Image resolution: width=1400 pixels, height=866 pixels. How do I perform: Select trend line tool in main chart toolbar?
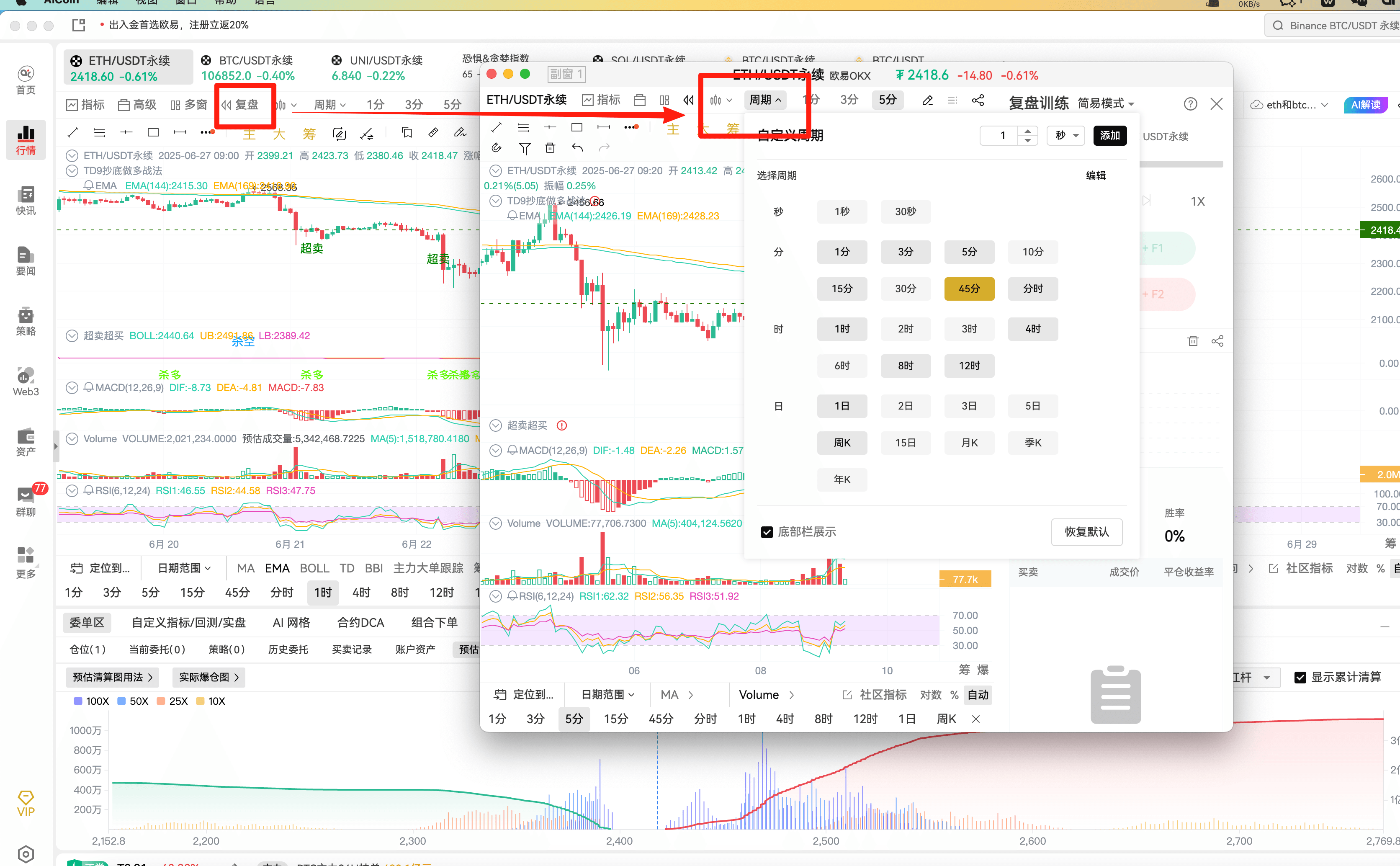point(72,132)
